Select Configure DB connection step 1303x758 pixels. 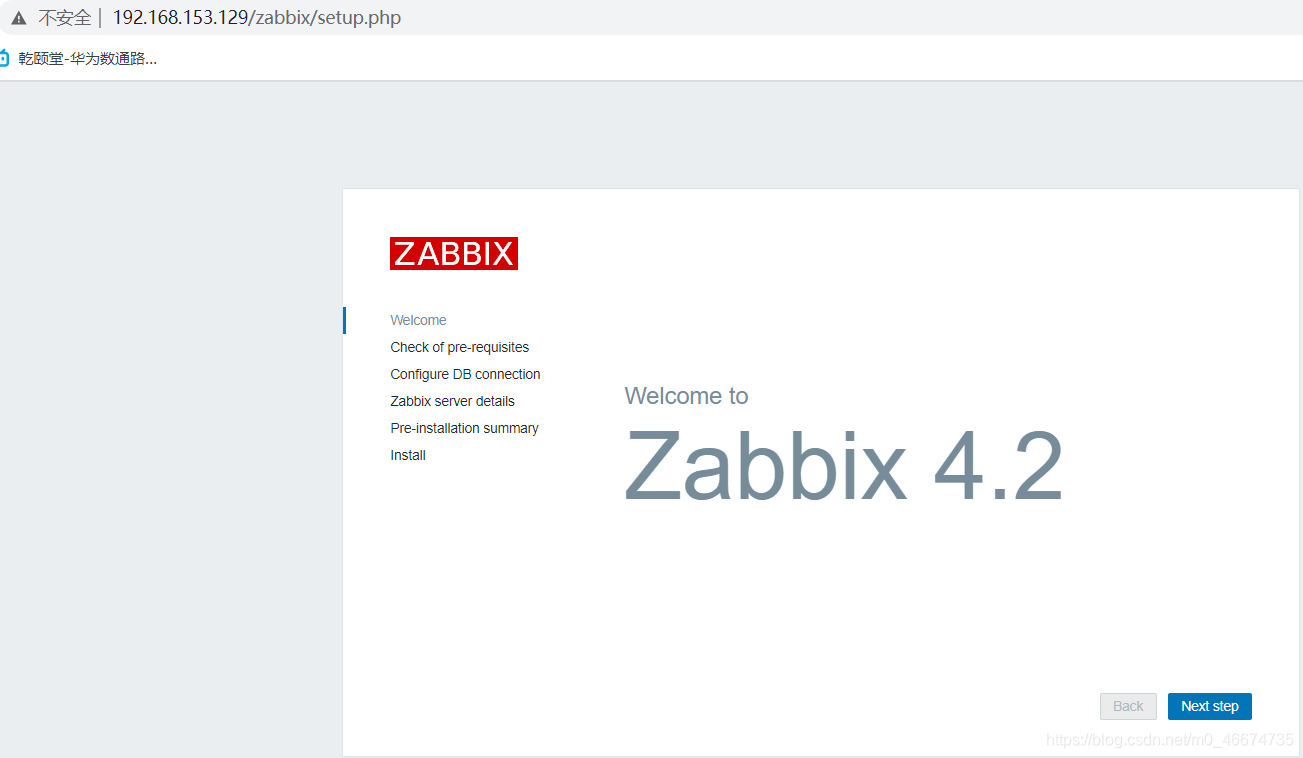pos(465,374)
